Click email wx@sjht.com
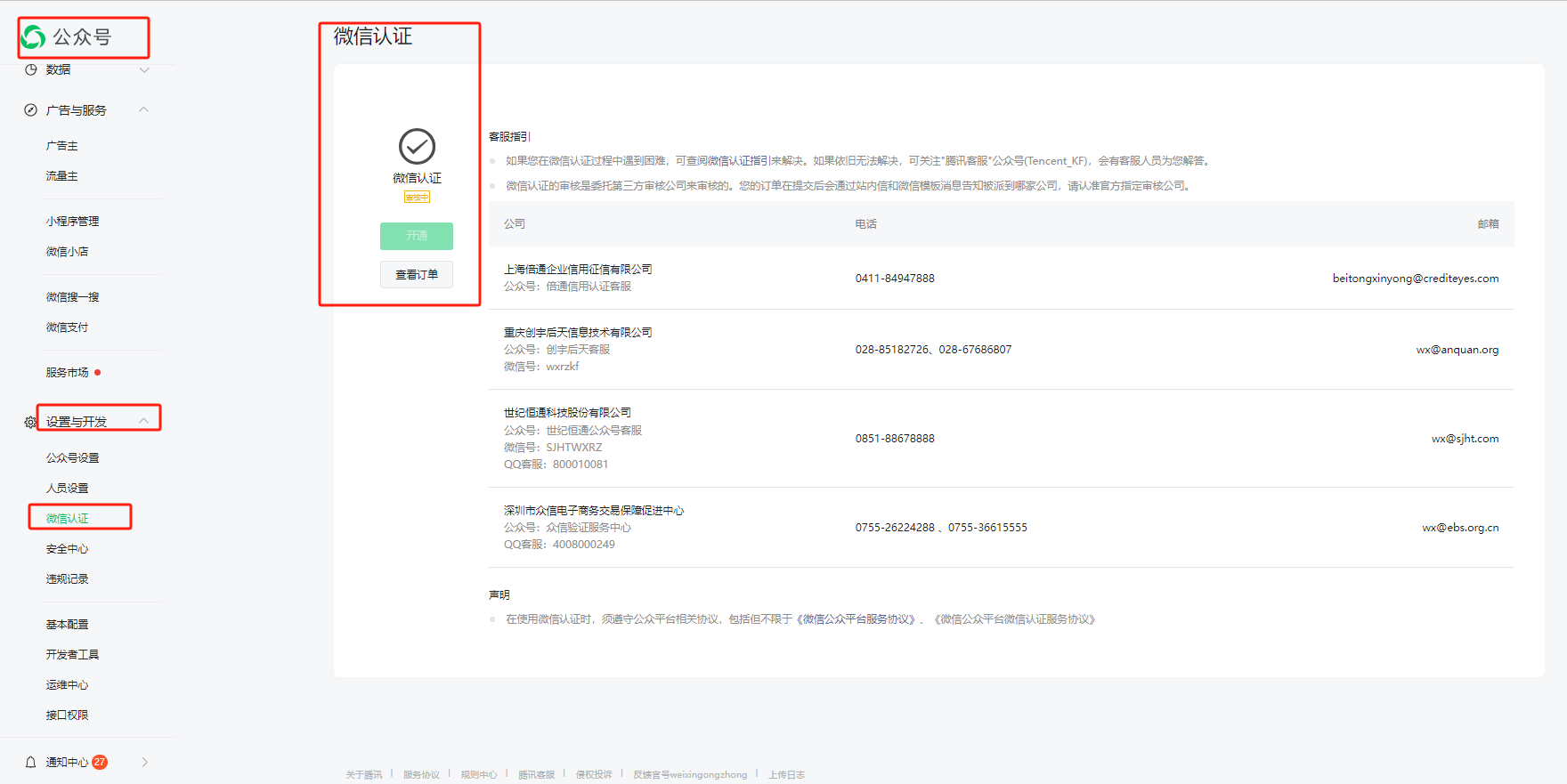Screen dimensions: 1567x784 click(1466, 439)
